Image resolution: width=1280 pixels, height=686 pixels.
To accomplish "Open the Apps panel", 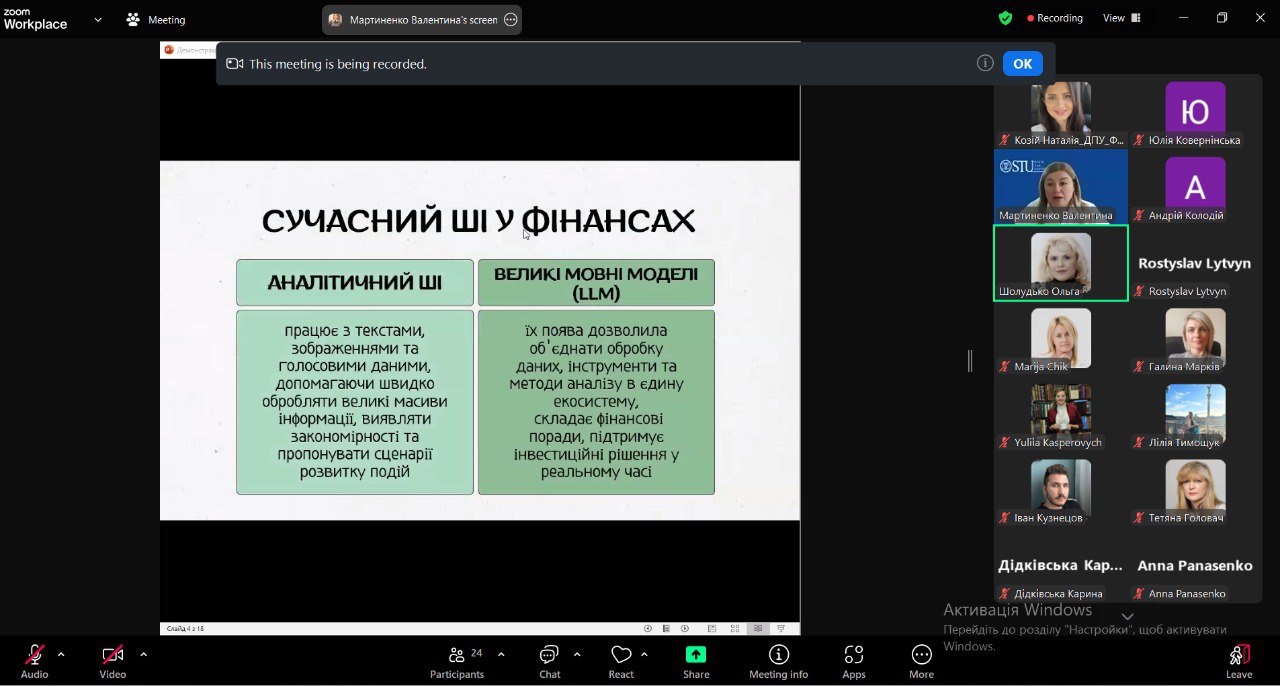I will pyautogui.click(x=853, y=661).
